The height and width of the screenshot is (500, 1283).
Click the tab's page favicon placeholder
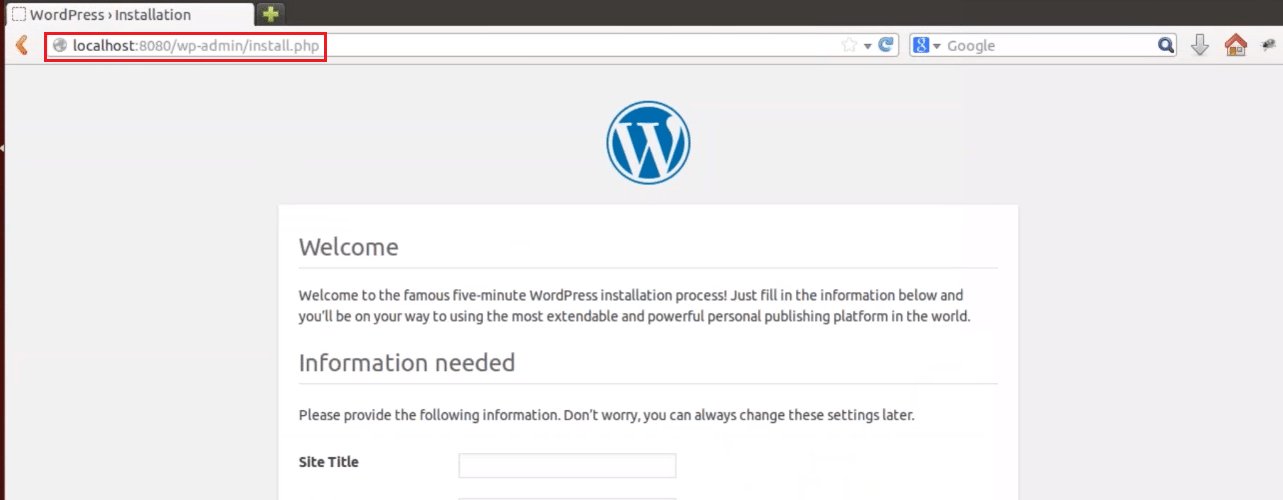click(x=18, y=15)
